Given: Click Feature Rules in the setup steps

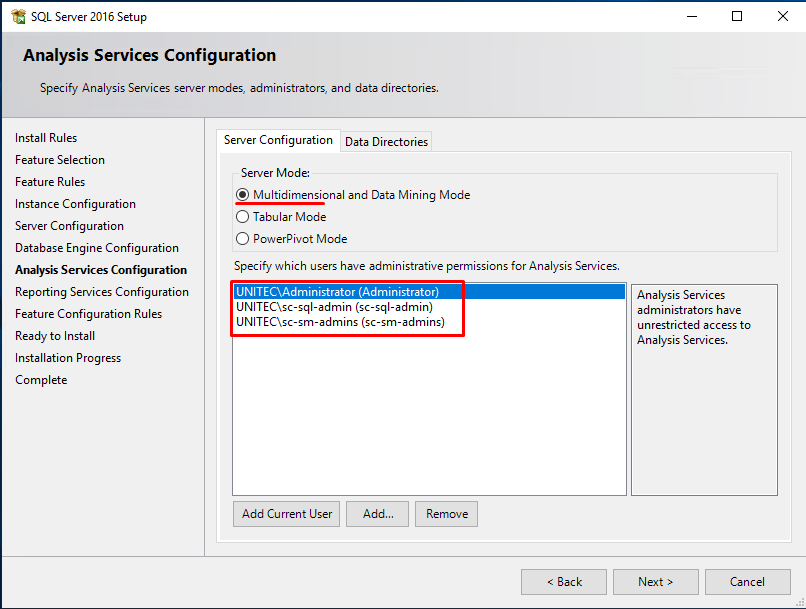Looking at the screenshot, I should tap(50, 182).
